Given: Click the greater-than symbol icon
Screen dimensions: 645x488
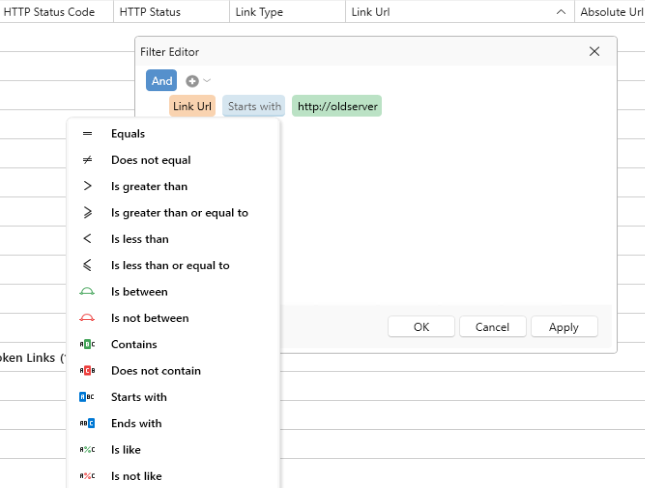Looking at the screenshot, I should 87,186.
